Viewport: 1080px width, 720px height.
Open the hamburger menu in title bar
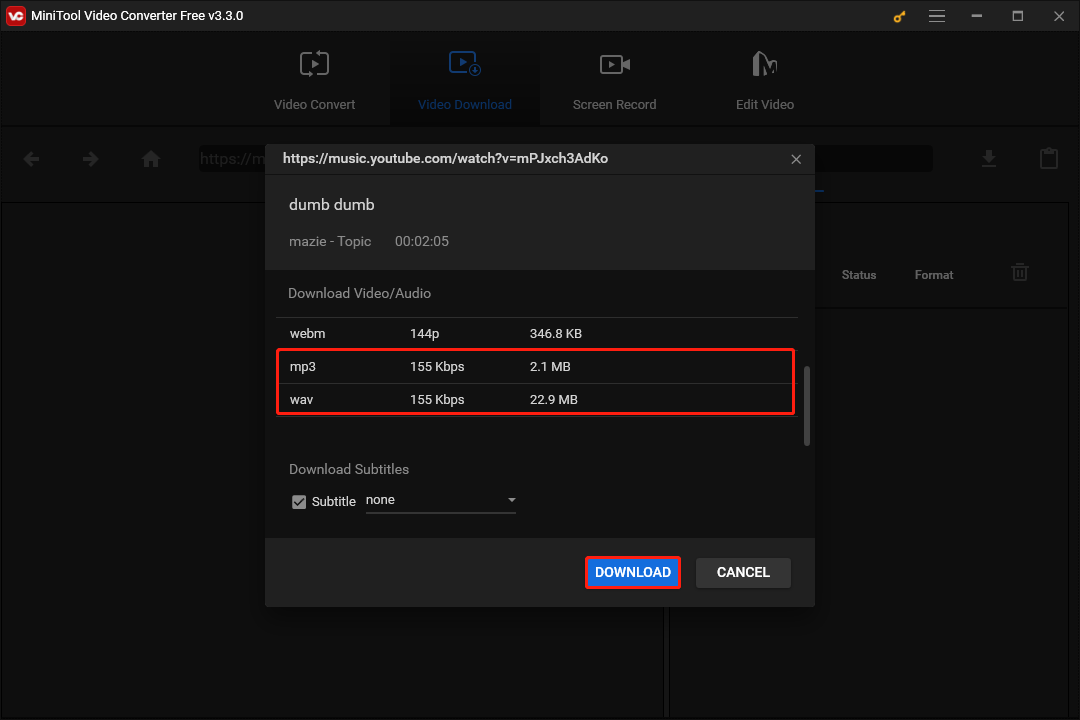point(937,16)
